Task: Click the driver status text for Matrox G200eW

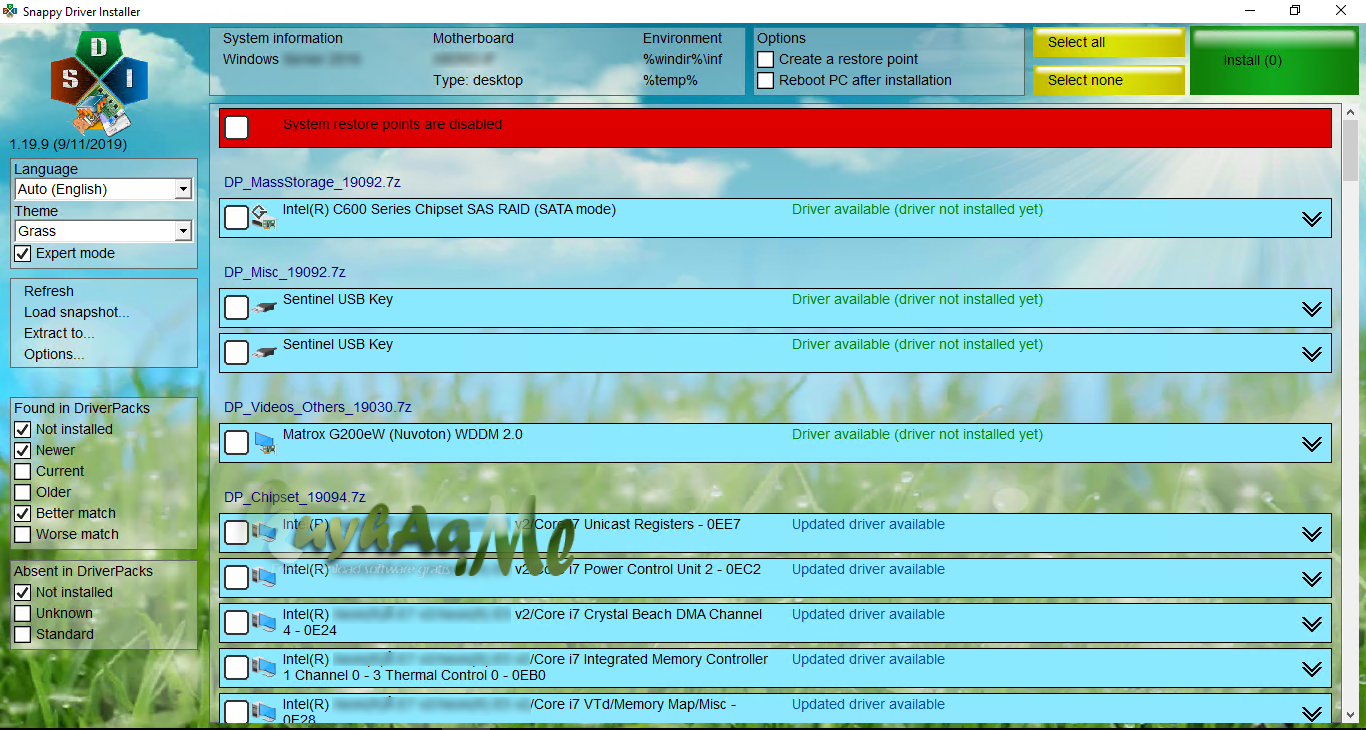Action: click(x=917, y=434)
